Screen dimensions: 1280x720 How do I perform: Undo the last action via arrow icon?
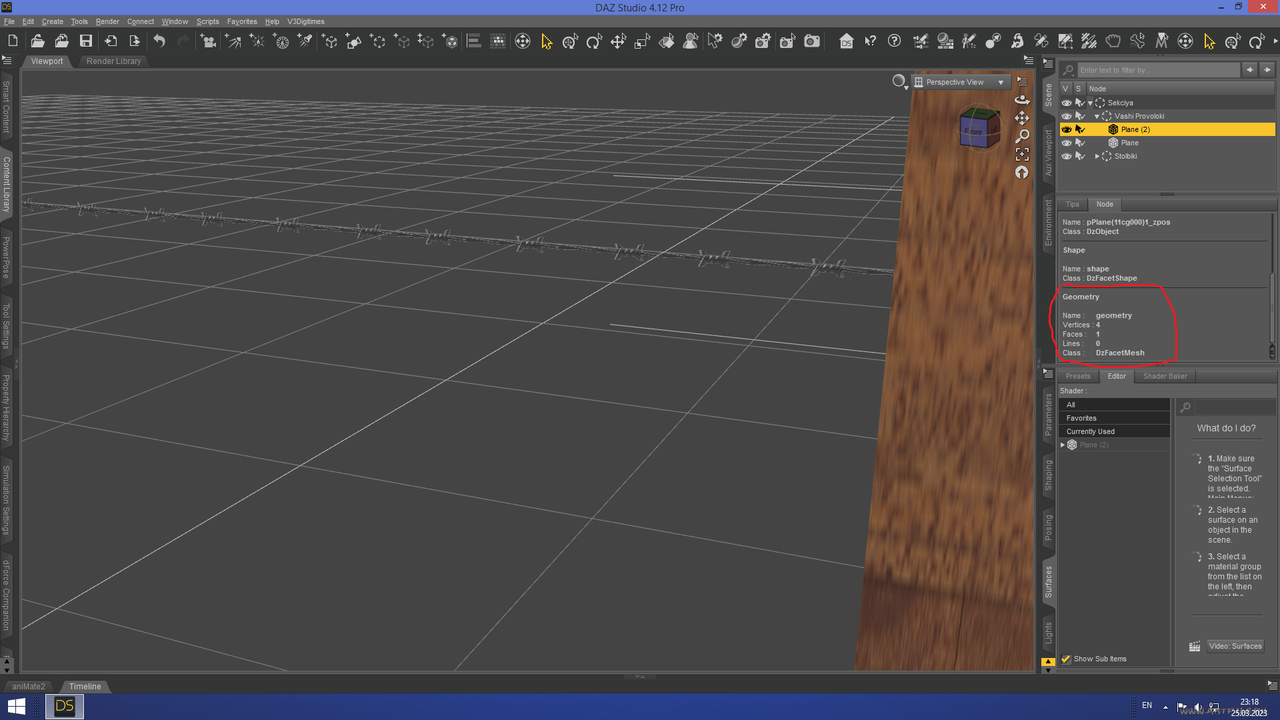(x=159, y=41)
